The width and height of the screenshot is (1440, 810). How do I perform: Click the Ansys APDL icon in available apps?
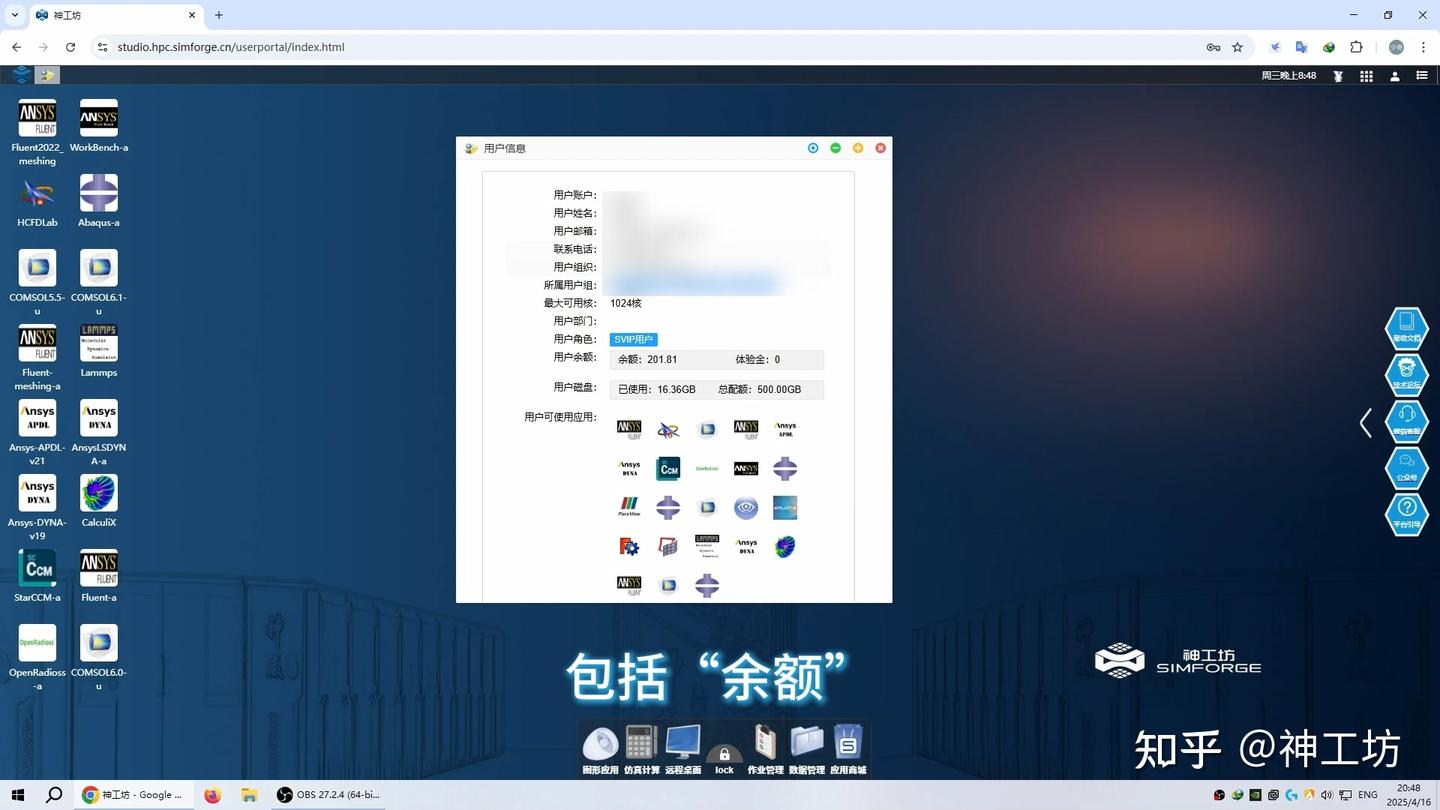[785, 429]
